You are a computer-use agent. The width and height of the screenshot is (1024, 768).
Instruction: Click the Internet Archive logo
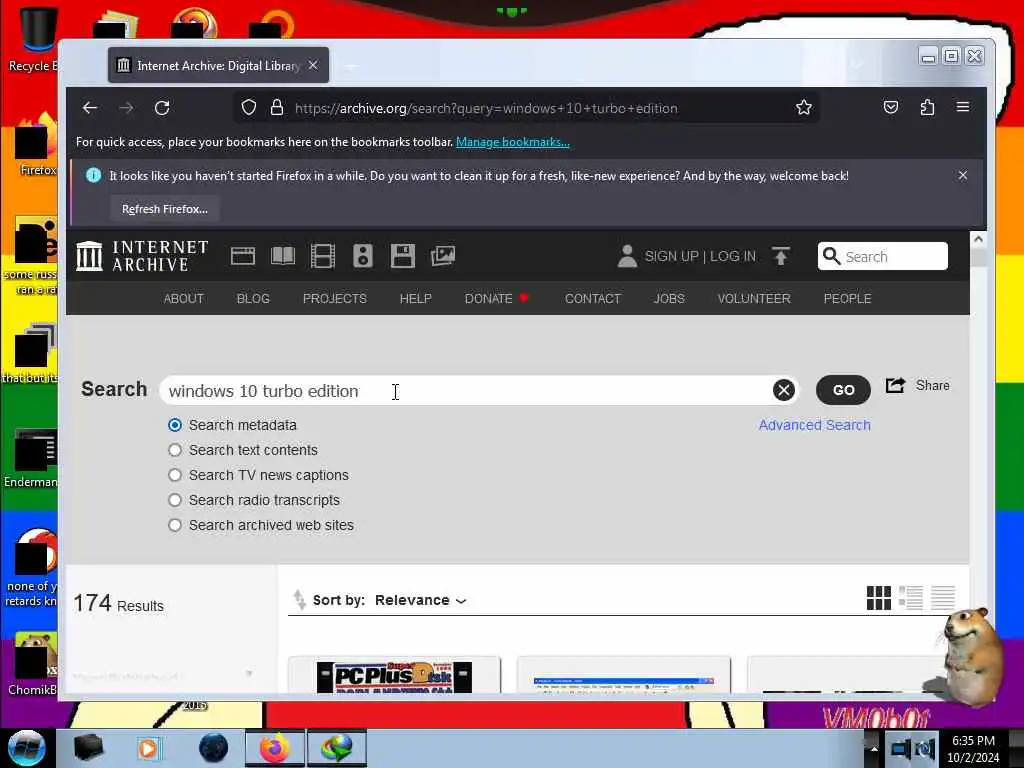pos(142,256)
